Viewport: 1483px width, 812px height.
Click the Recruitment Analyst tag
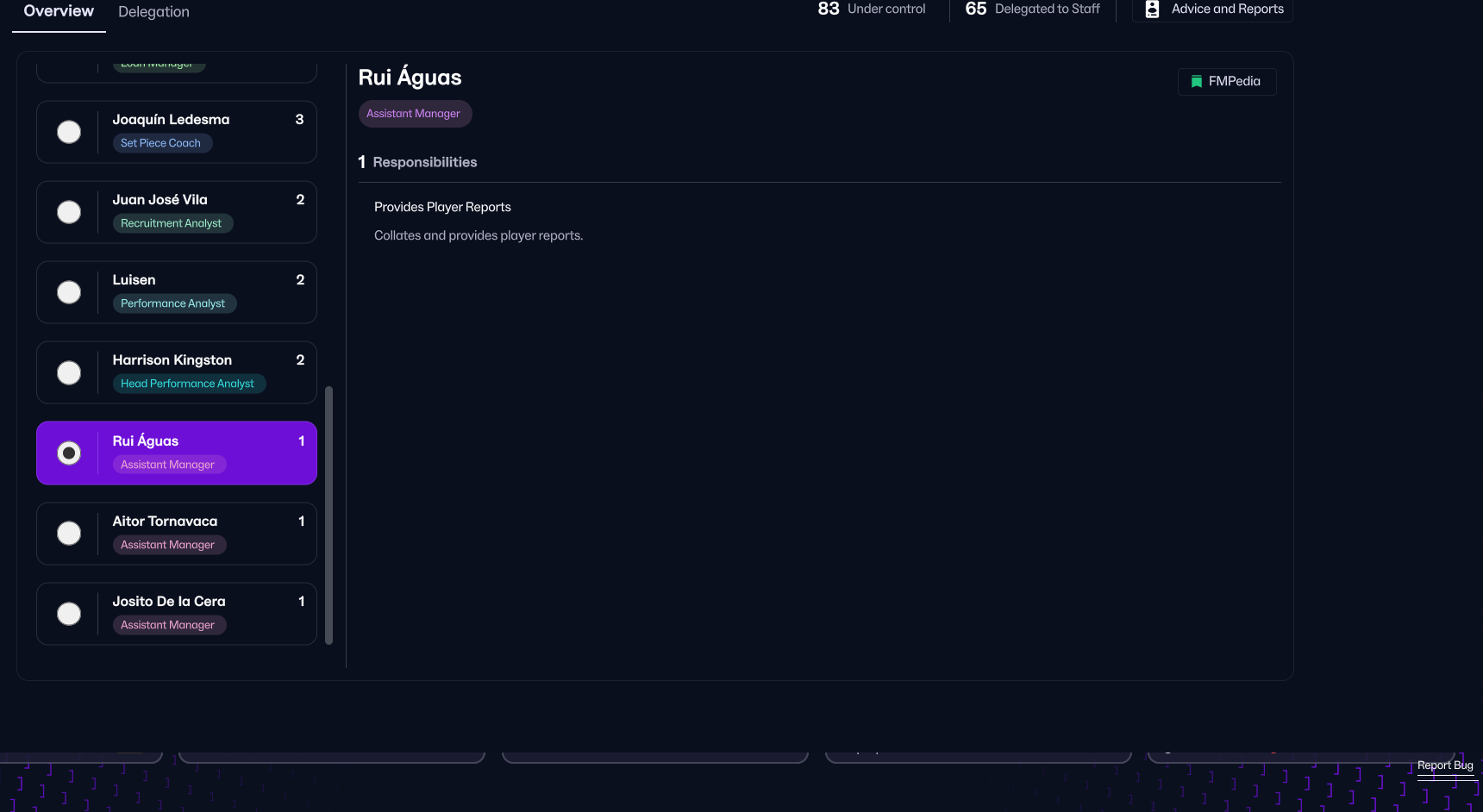[172, 223]
